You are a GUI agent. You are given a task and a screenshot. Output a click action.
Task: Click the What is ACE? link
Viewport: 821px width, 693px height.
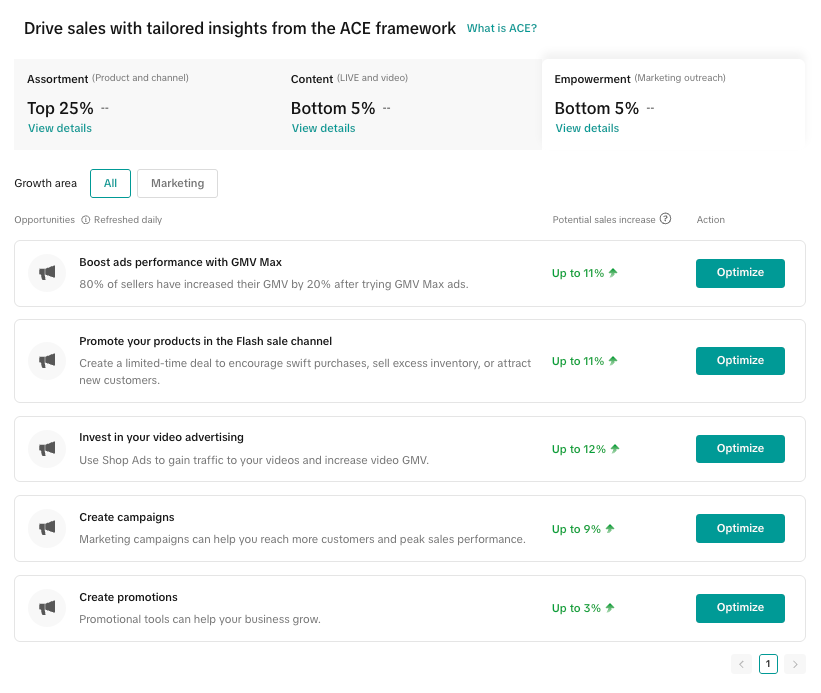tap(502, 29)
